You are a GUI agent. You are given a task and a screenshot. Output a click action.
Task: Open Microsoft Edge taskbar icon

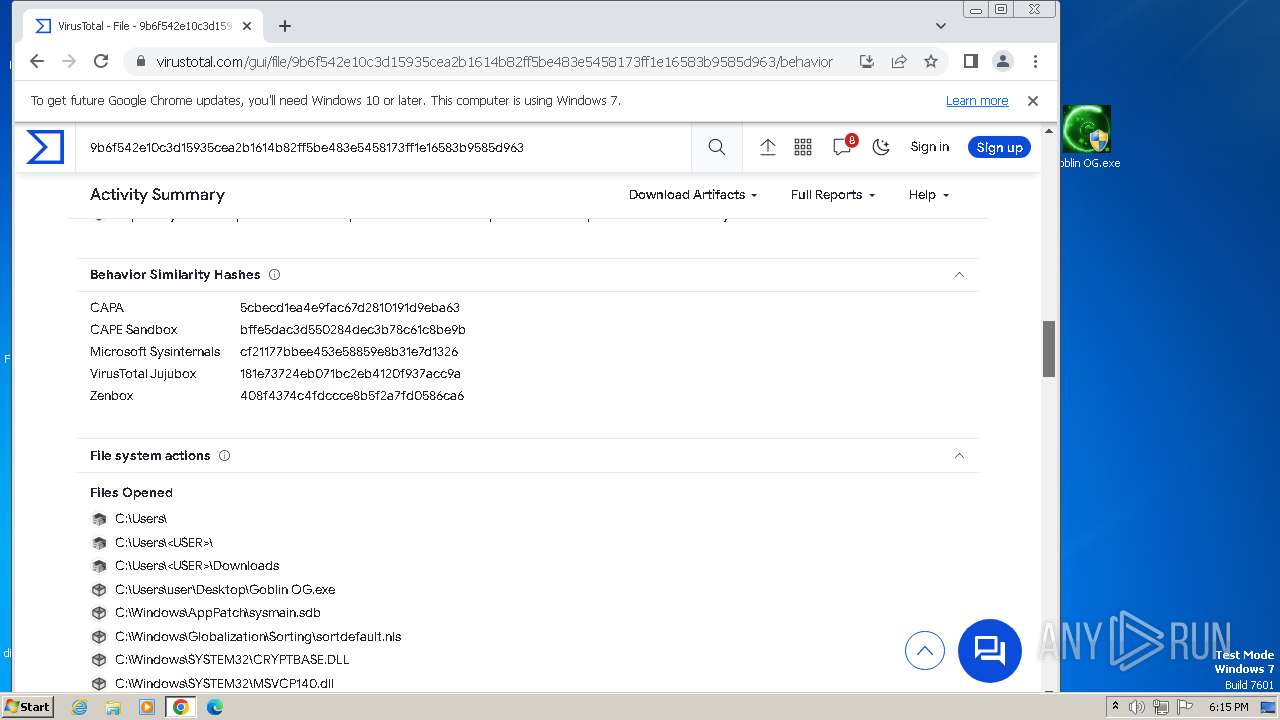click(215, 707)
